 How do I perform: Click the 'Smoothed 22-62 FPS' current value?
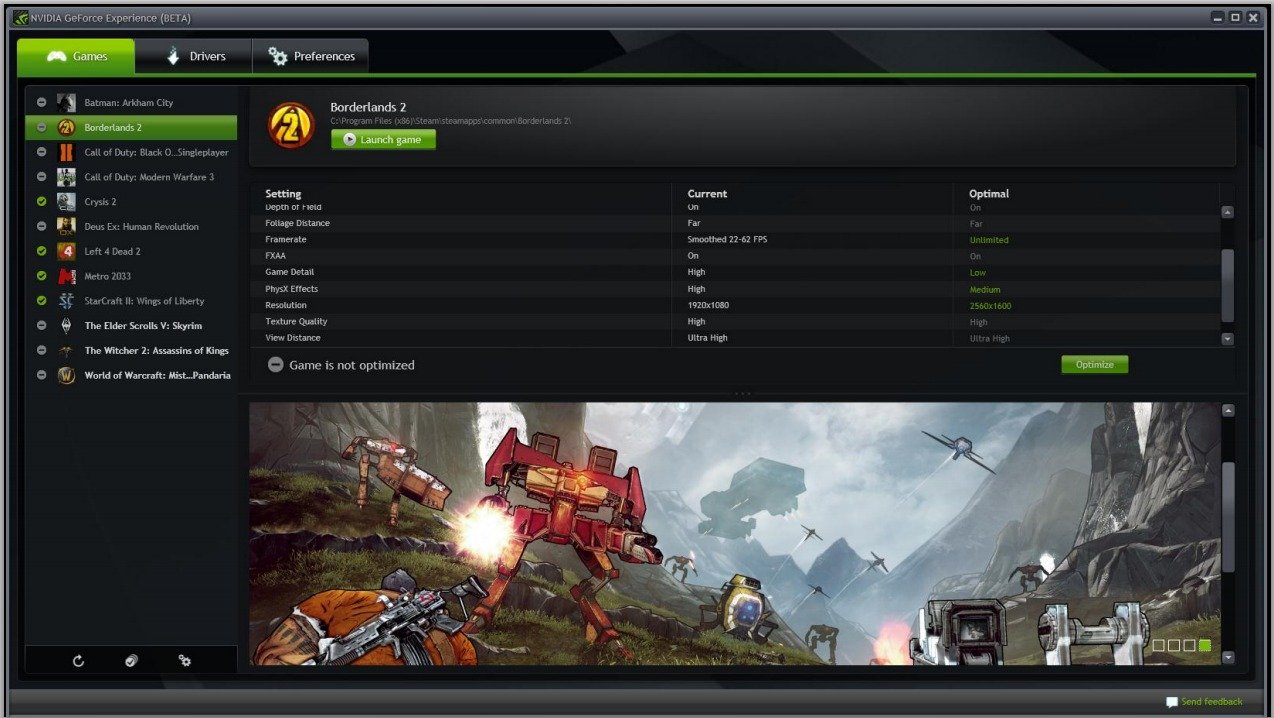[x=727, y=240]
